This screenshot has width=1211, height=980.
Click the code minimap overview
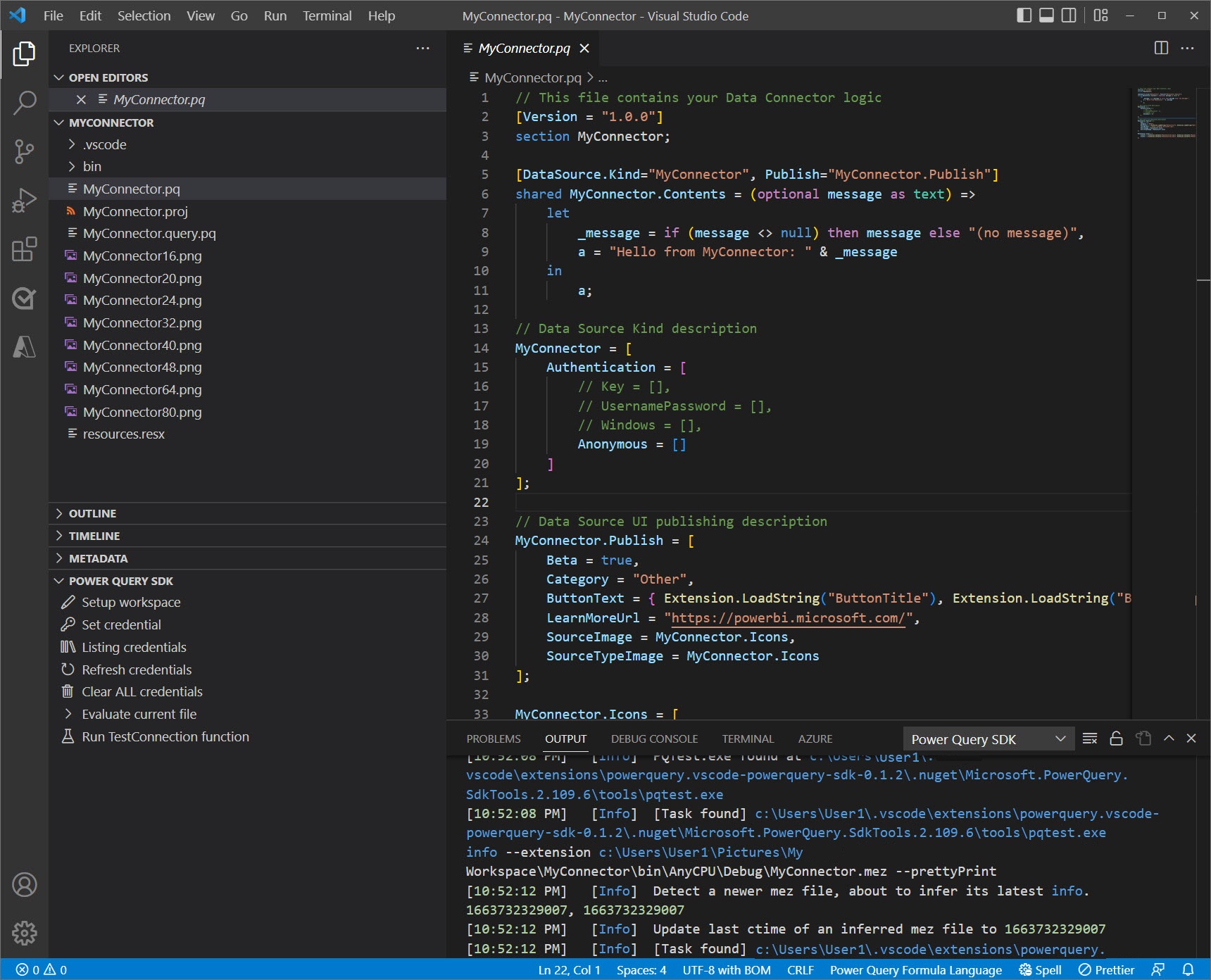click(x=1165, y=113)
